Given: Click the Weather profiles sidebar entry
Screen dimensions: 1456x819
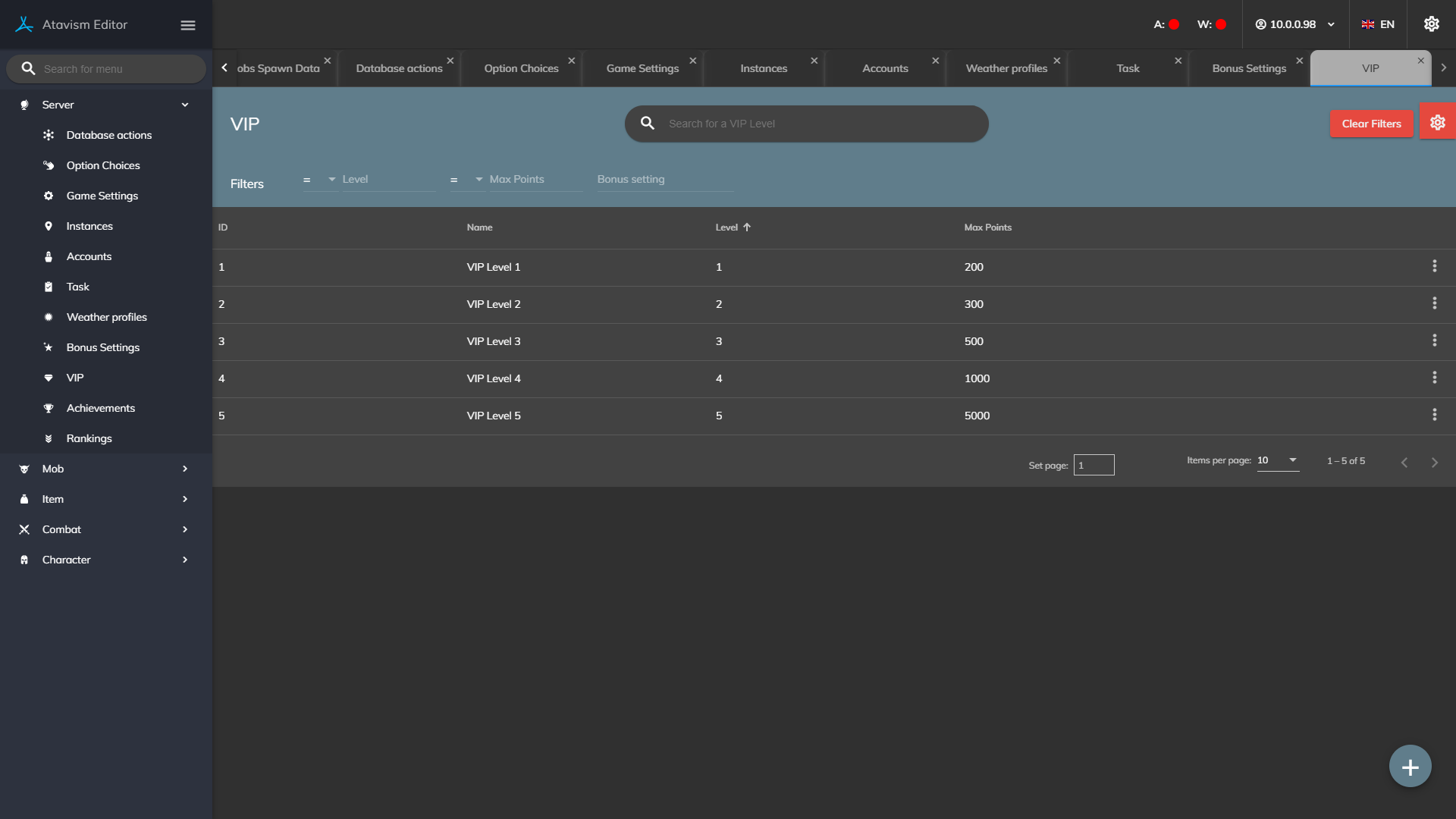Looking at the screenshot, I should (x=106, y=317).
